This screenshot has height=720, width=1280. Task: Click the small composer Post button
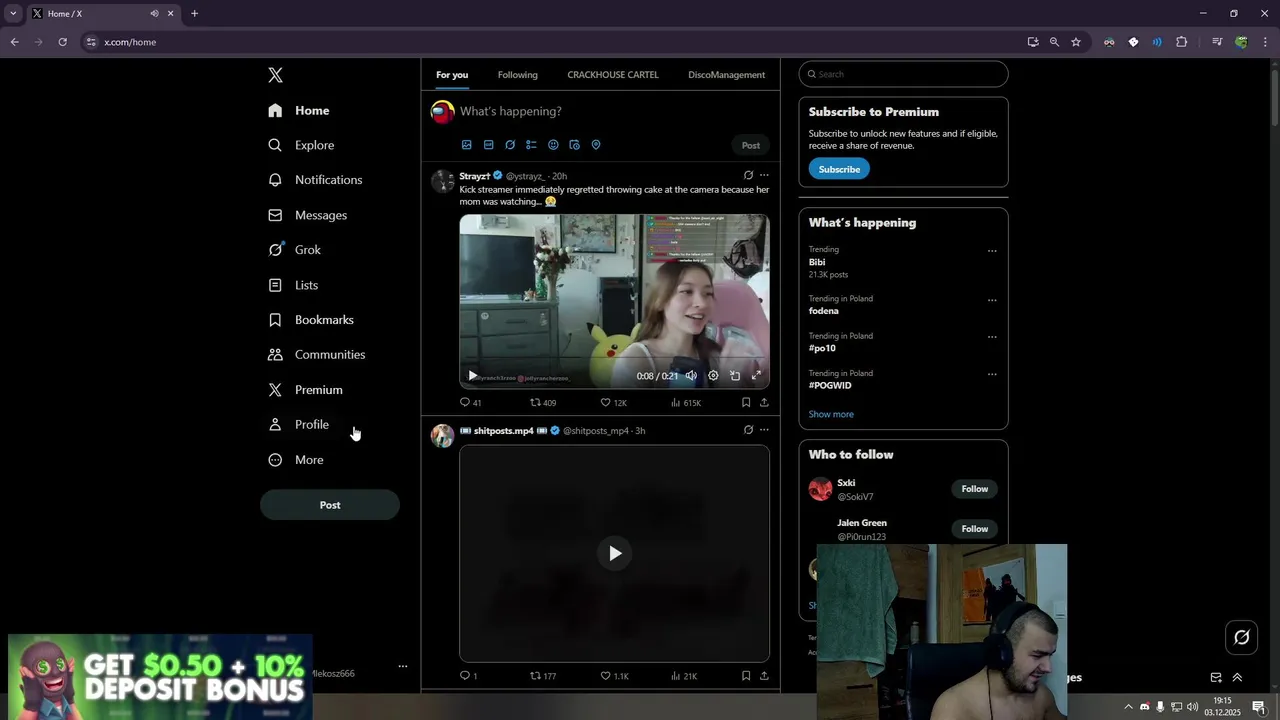click(x=751, y=145)
